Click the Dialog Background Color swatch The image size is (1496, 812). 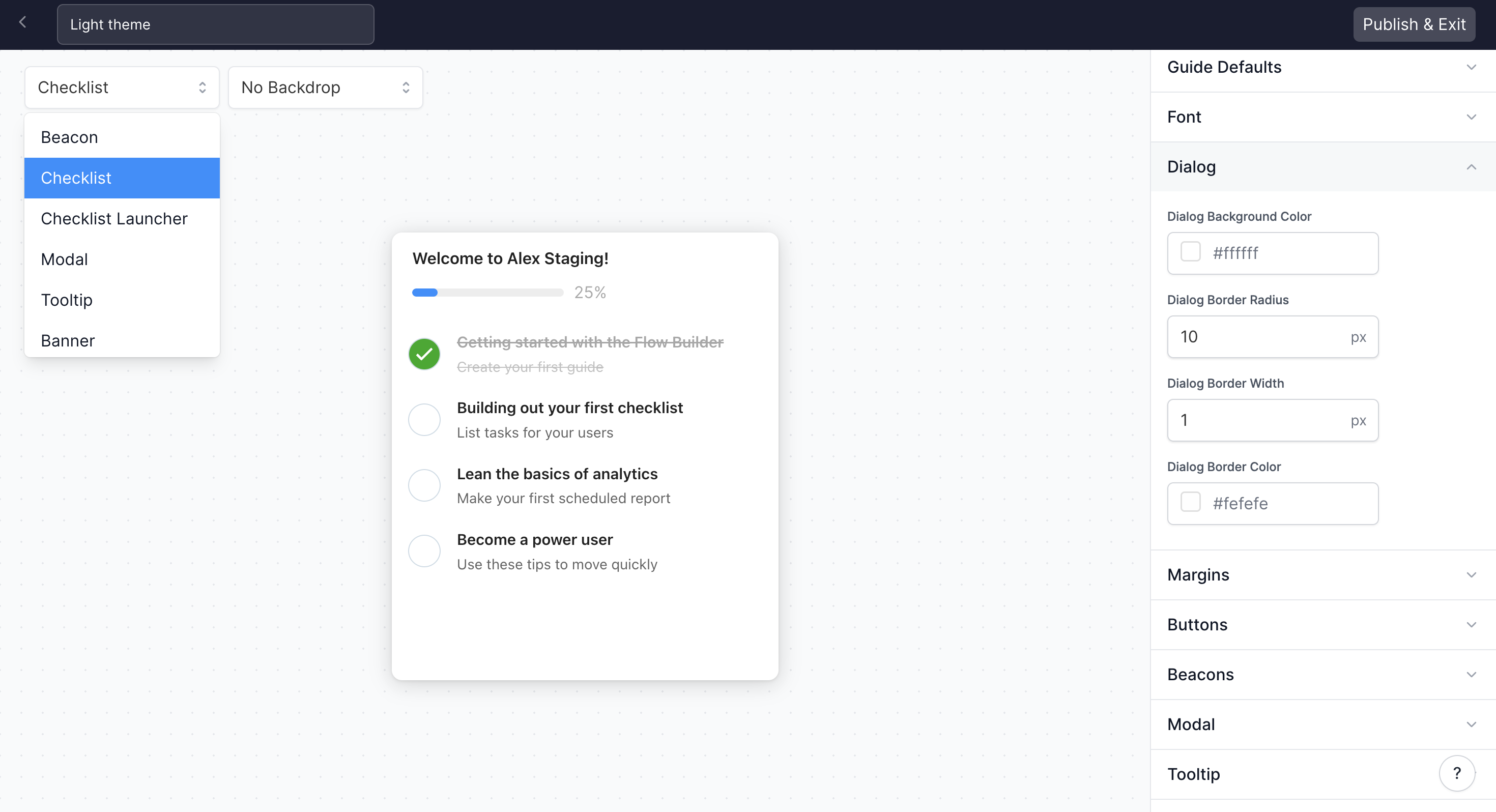[1191, 252]
